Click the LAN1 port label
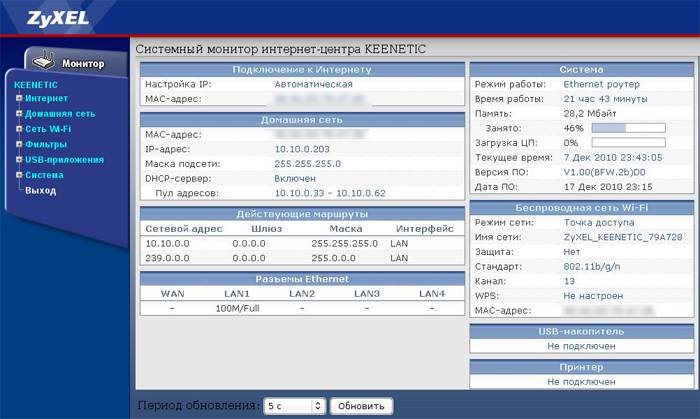Screen dimensions: 700x419 pos(237,294)
